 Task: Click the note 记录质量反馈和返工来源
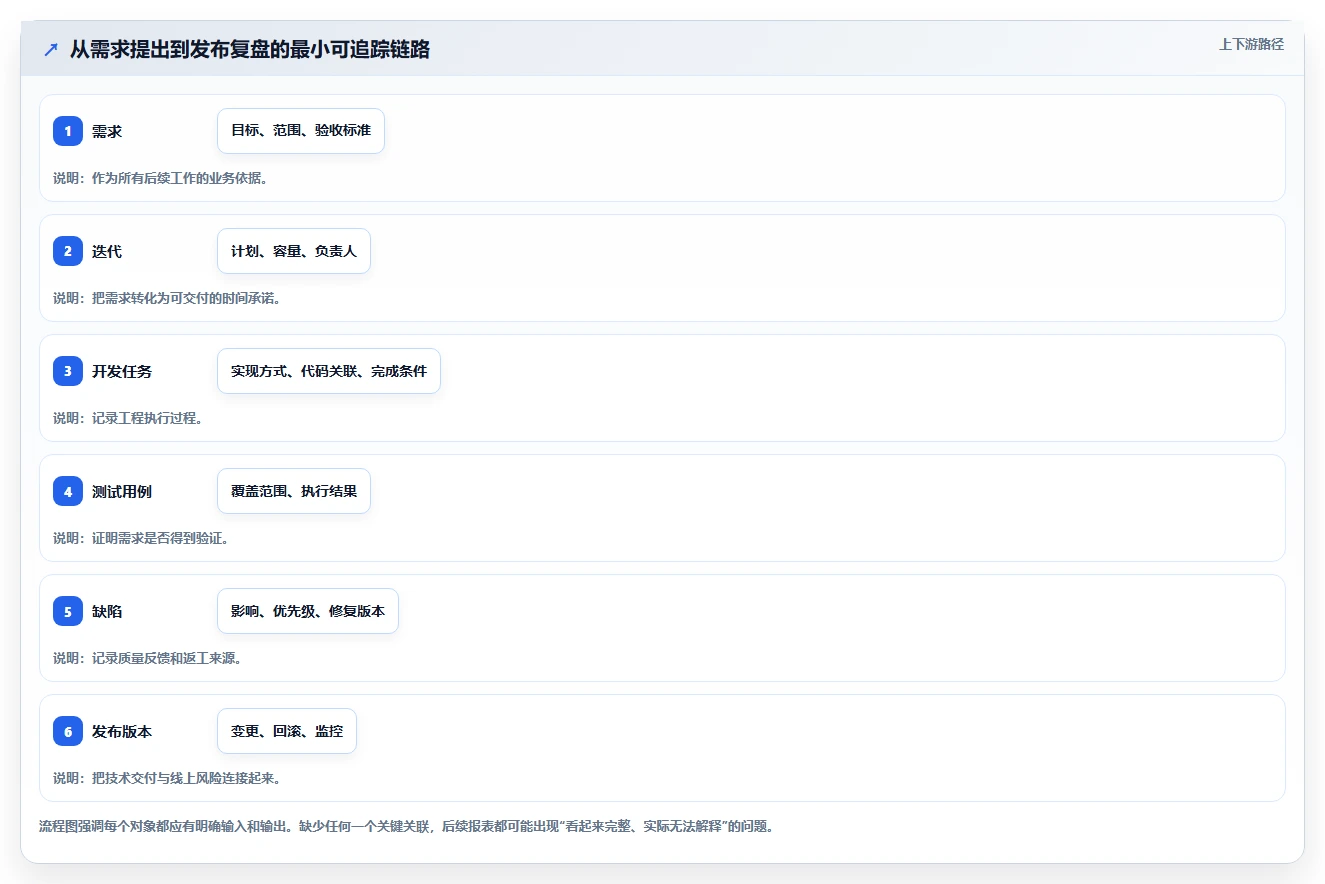(148, 658)
